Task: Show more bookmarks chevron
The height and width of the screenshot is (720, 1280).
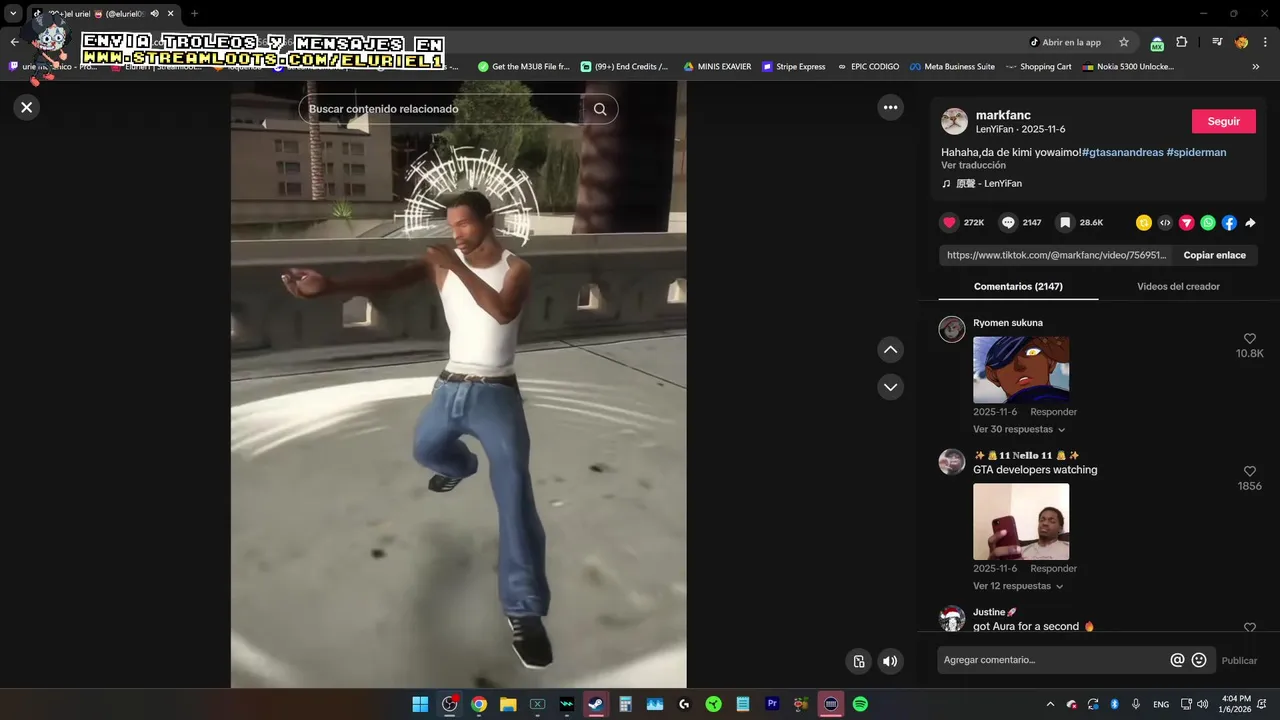Action: coord(1255,67)
